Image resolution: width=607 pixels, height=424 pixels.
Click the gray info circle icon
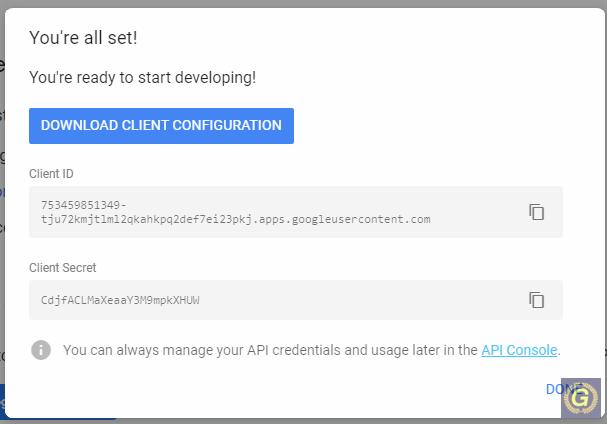pos(41,350)
